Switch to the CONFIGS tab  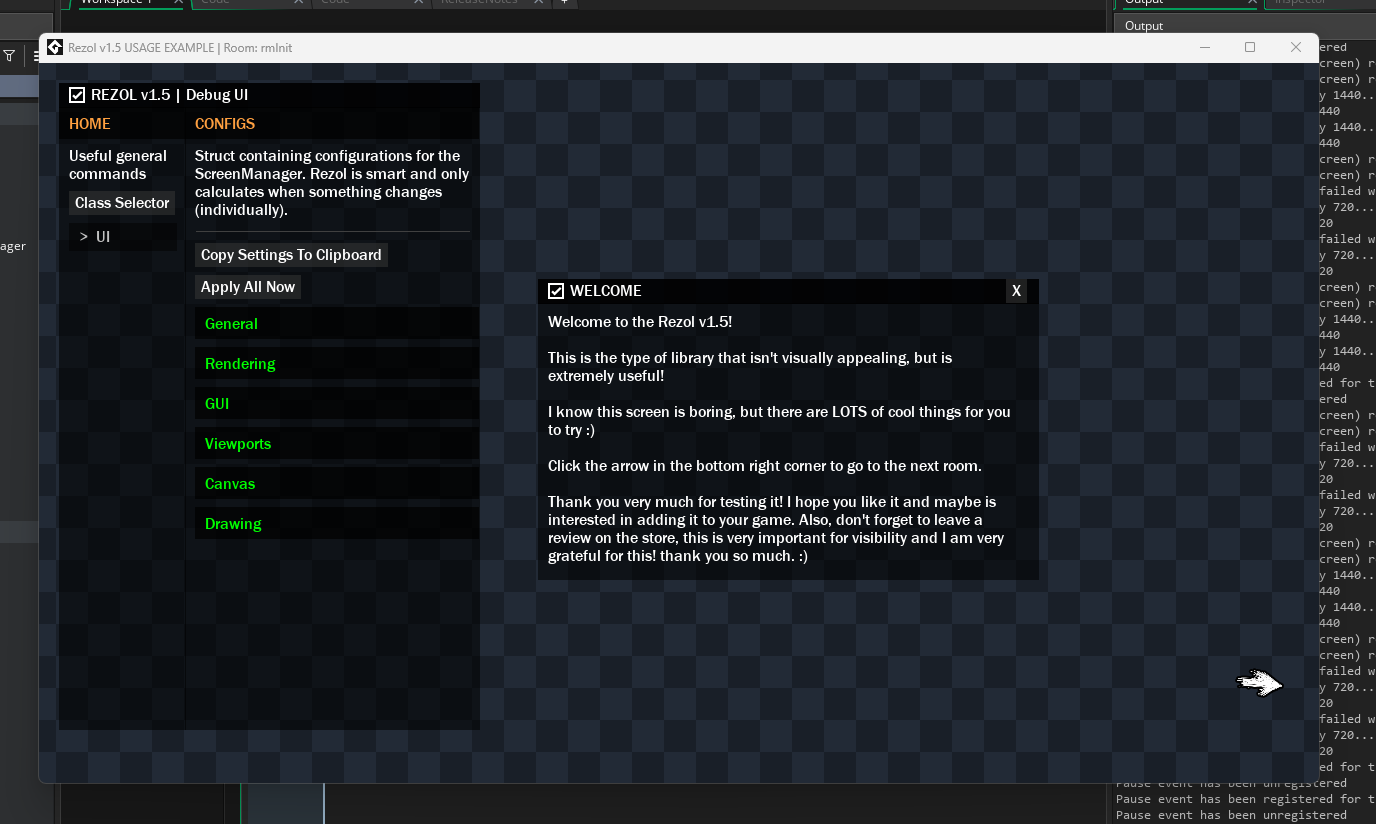(224, 124)
